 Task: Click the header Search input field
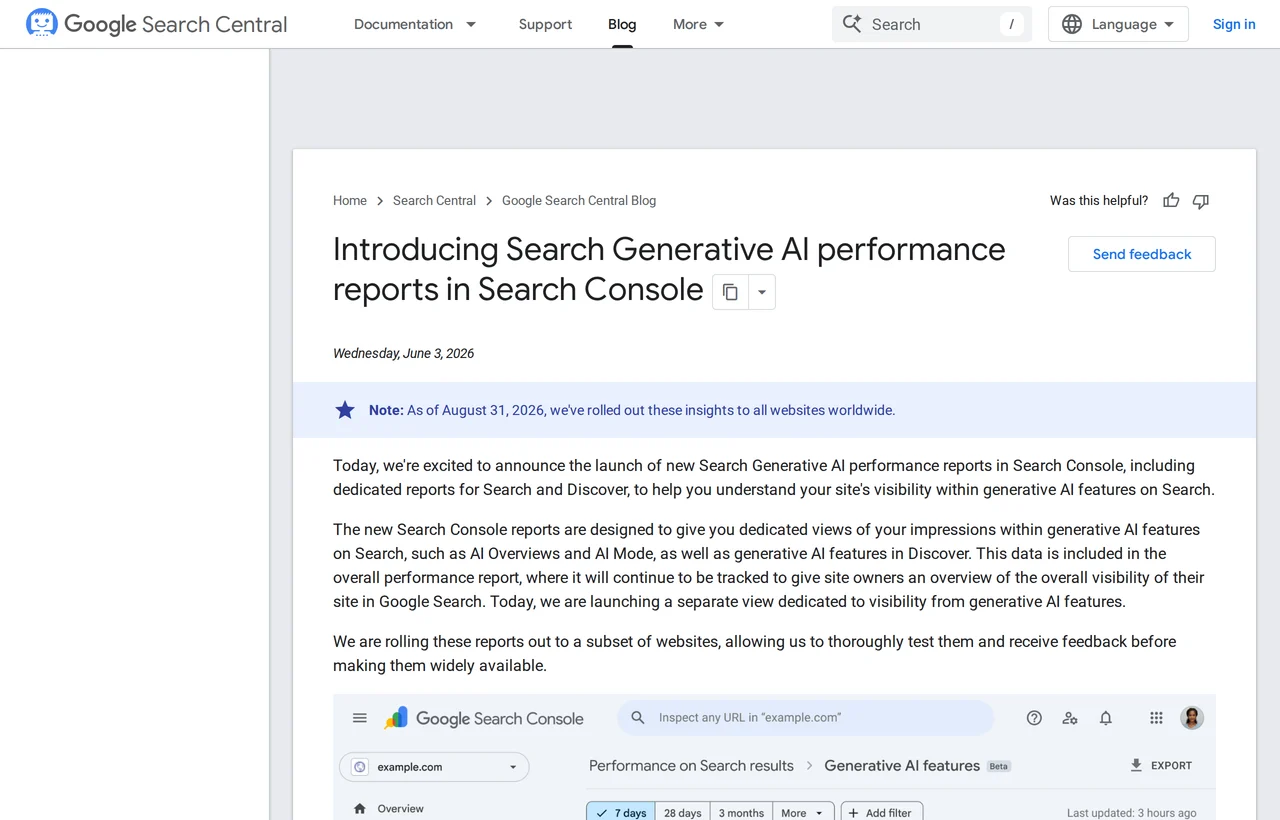pyautogui.click(x=932, y=24)
